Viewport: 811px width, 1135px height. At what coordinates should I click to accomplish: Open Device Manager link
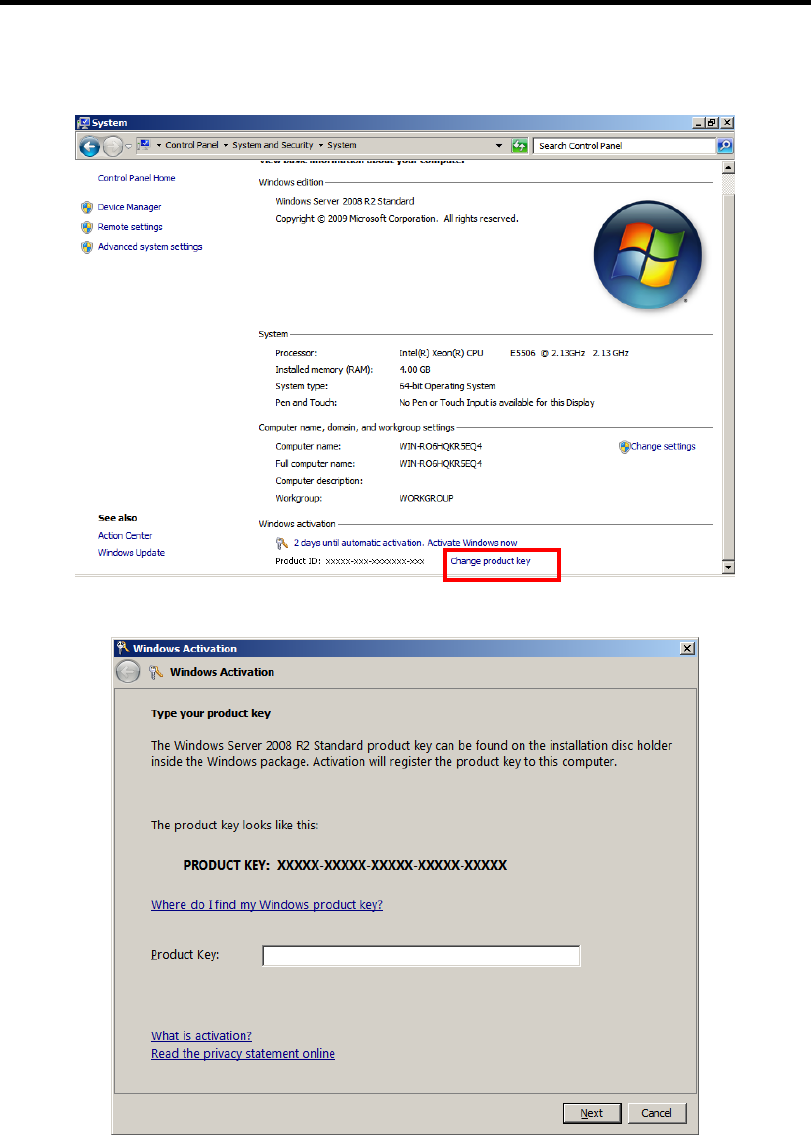pos(130,207)
